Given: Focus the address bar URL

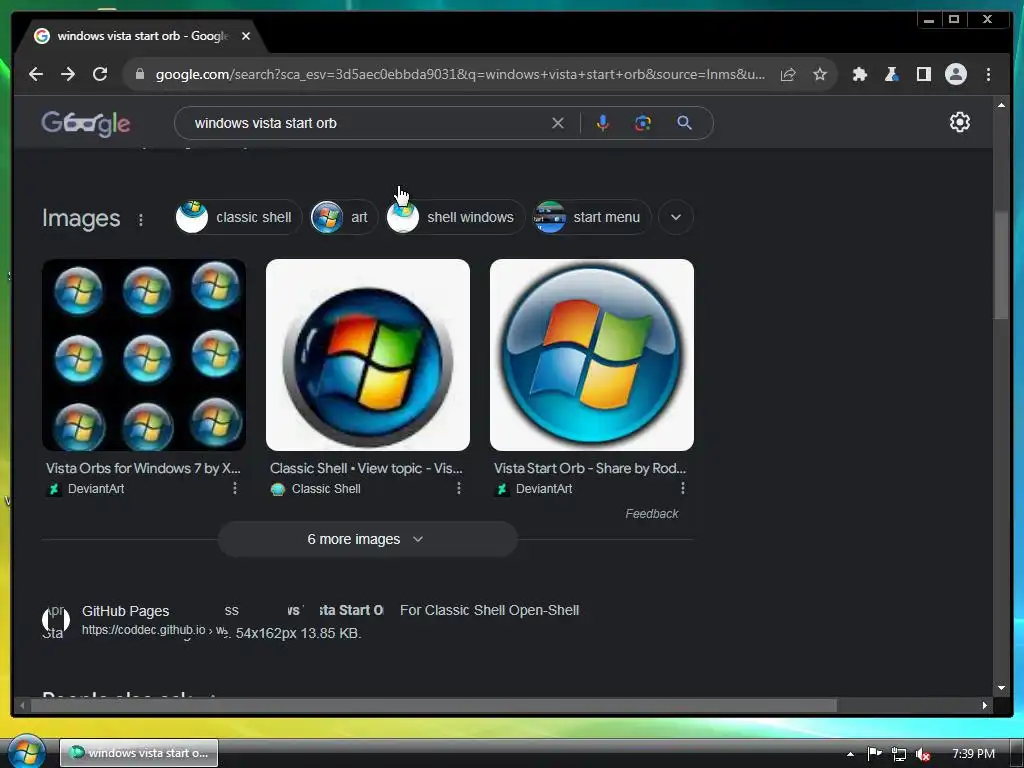Looking at the screenshot, I should (460, 74).
